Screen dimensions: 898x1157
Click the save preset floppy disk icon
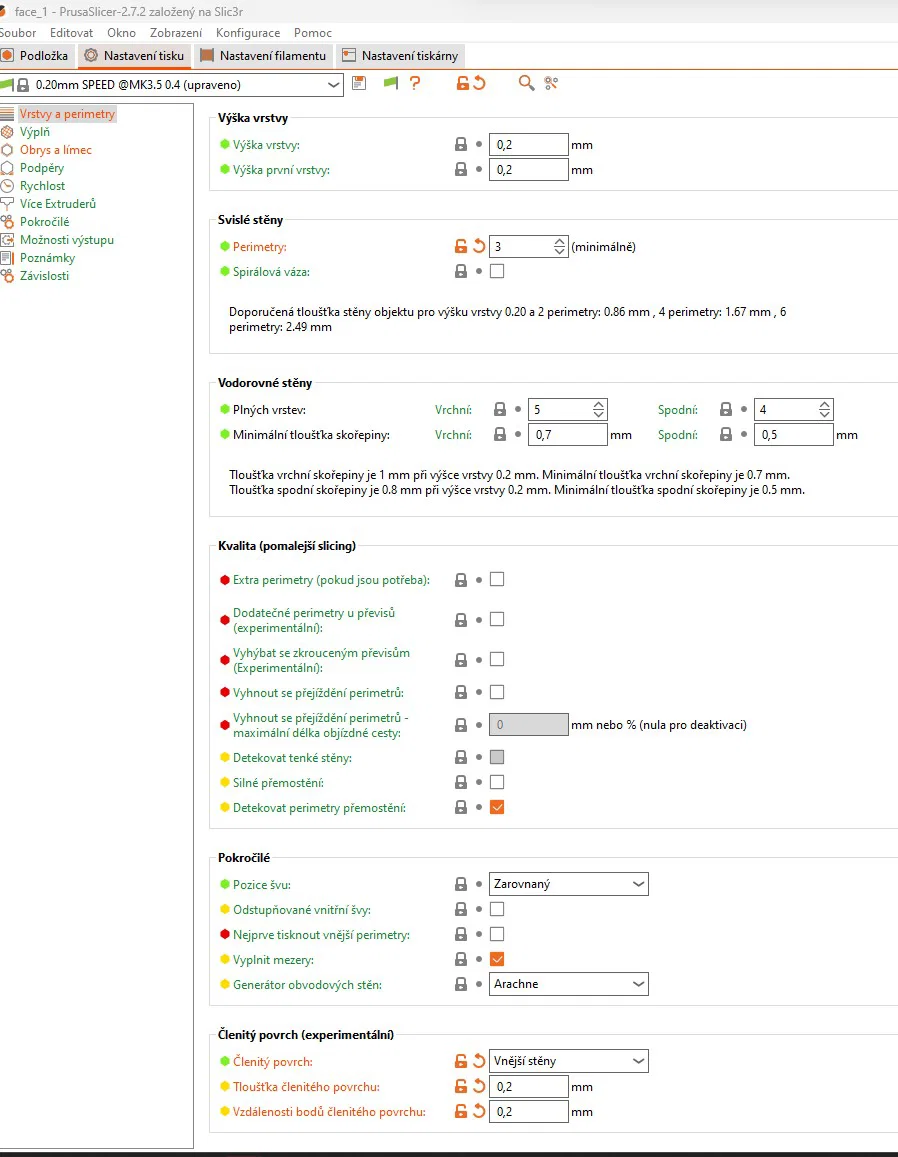tap(359, 83)
